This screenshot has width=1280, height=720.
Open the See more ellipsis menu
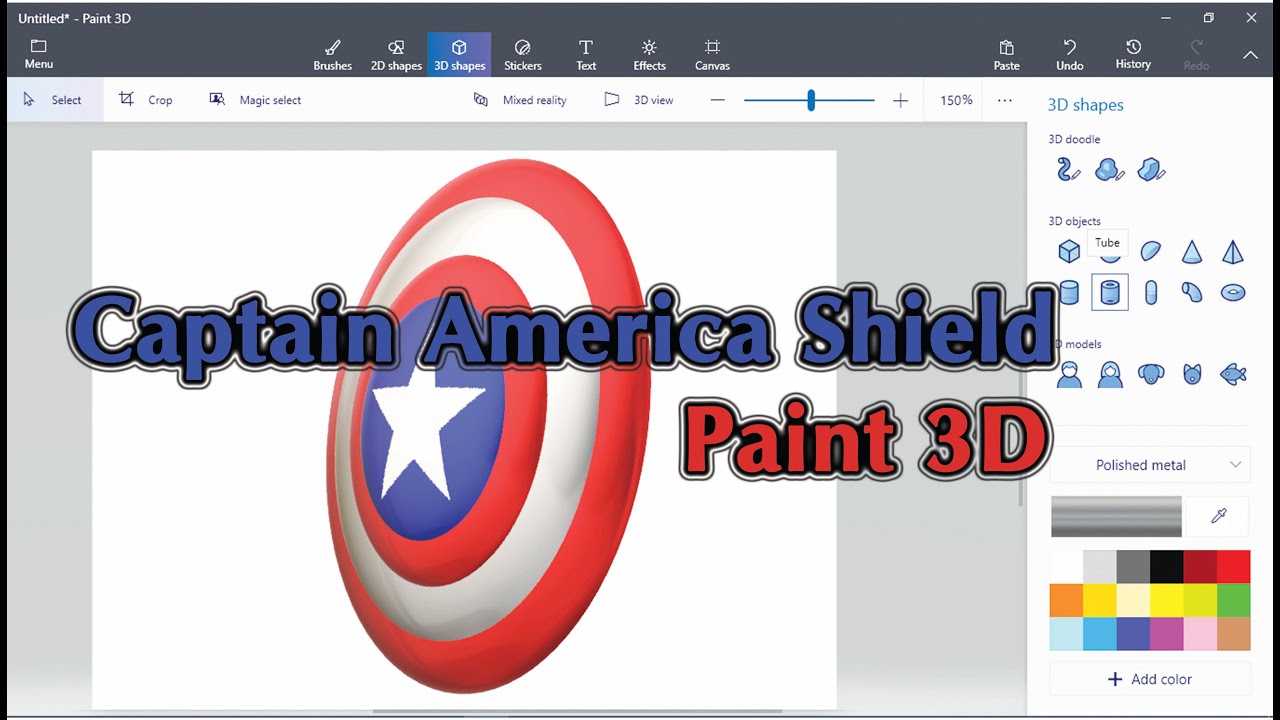(x=1005, y=100)
